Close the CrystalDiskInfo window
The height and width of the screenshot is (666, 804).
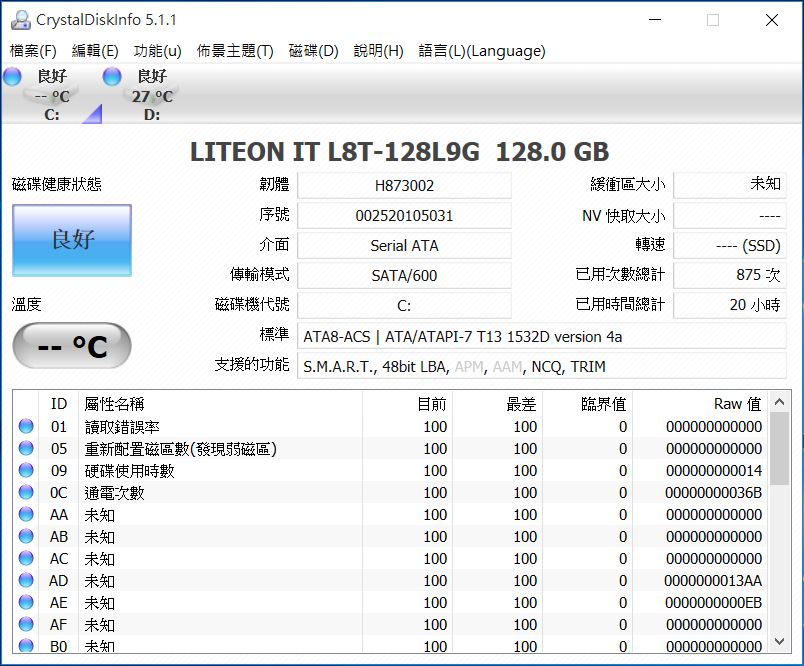tap(772, 20)
